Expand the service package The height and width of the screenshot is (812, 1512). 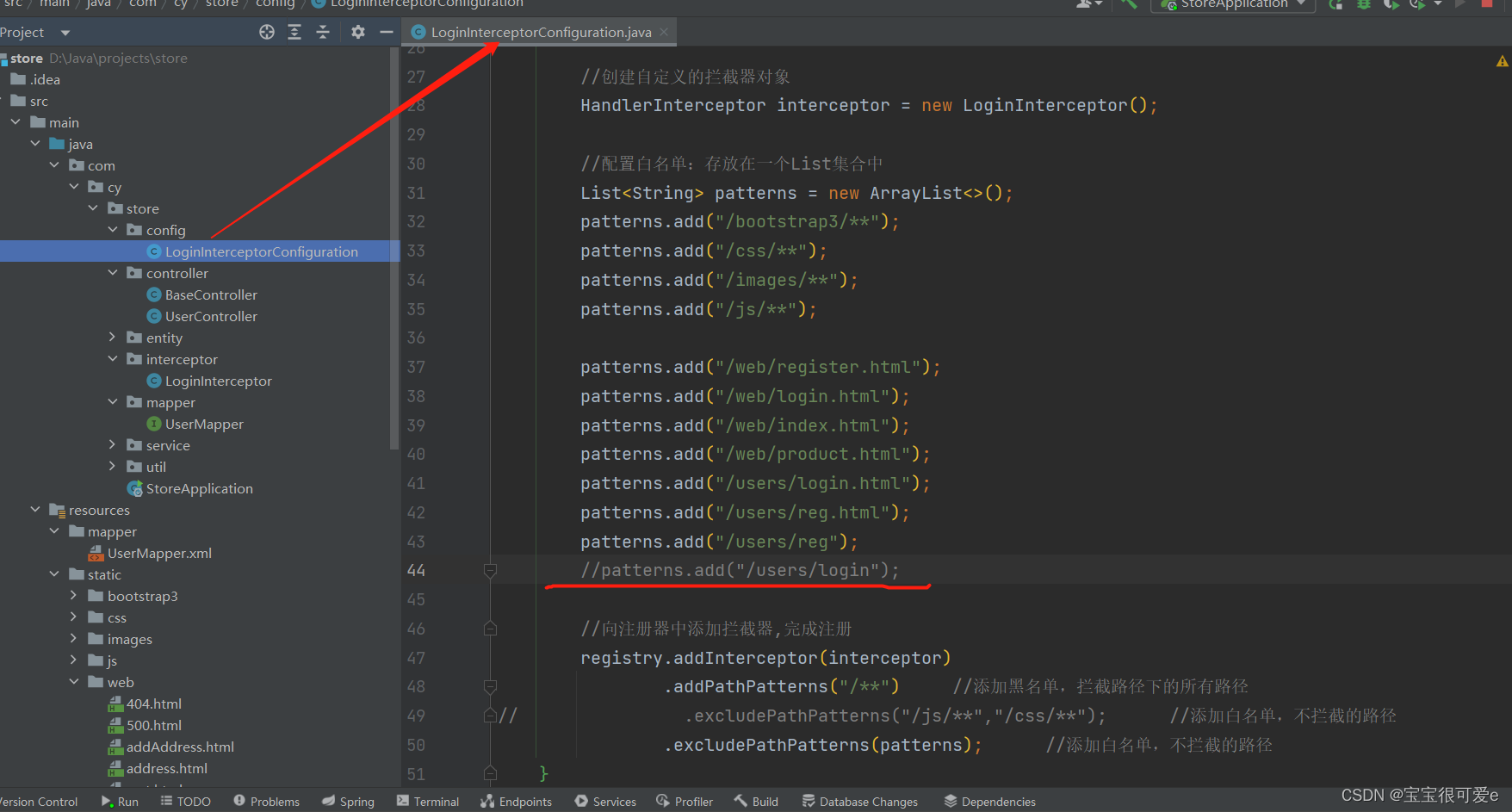tap(113, 445)
